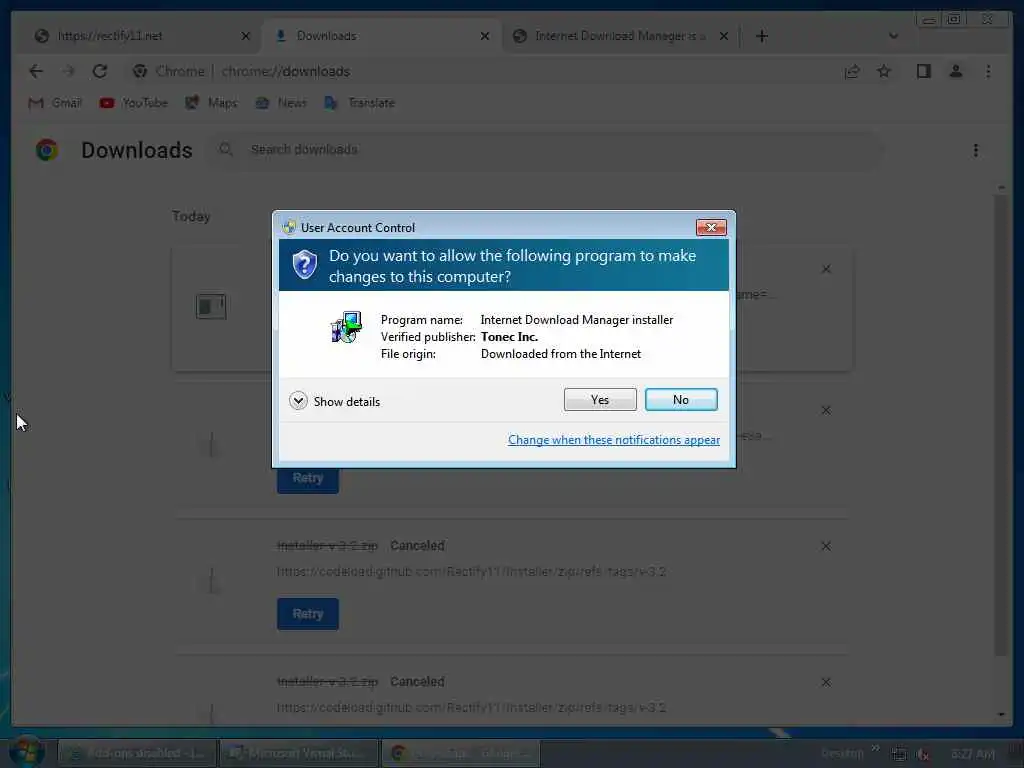Viewport: 1024px width, 768px height.
Task: Share this page icon in address bar
Action: click(x=852, y=71)
